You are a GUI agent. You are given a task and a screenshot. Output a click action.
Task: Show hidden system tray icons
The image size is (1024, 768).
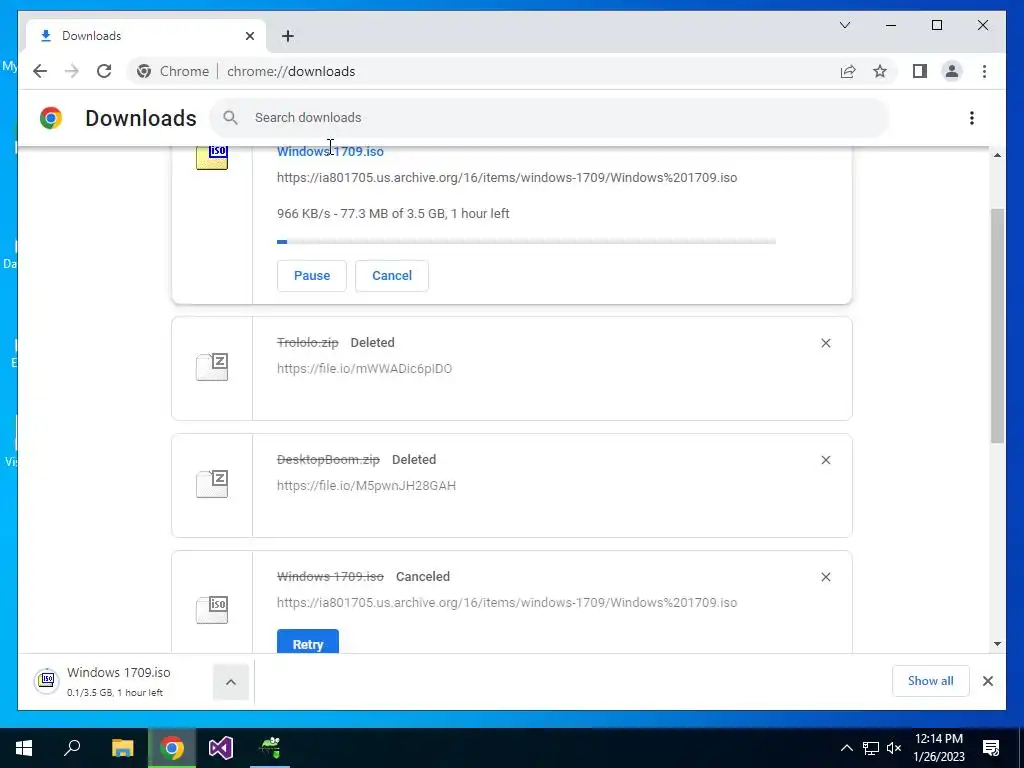846,748
